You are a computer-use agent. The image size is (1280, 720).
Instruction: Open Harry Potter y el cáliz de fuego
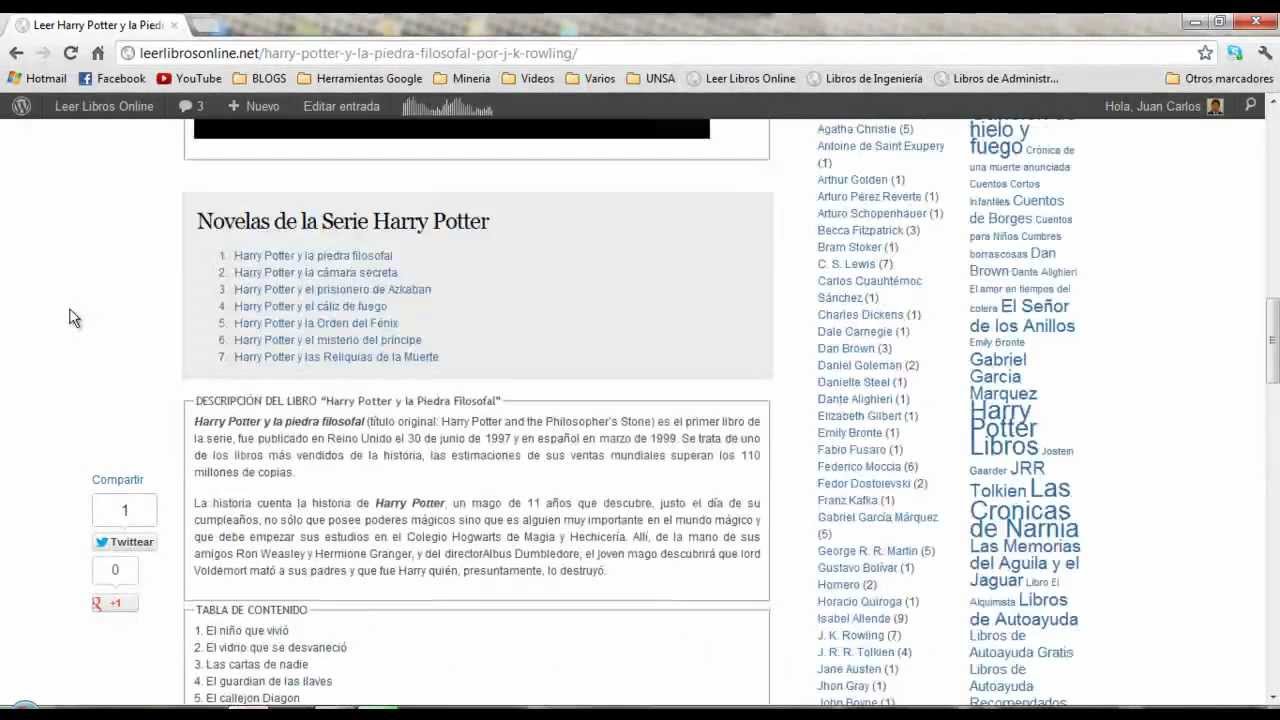(310, 307)
